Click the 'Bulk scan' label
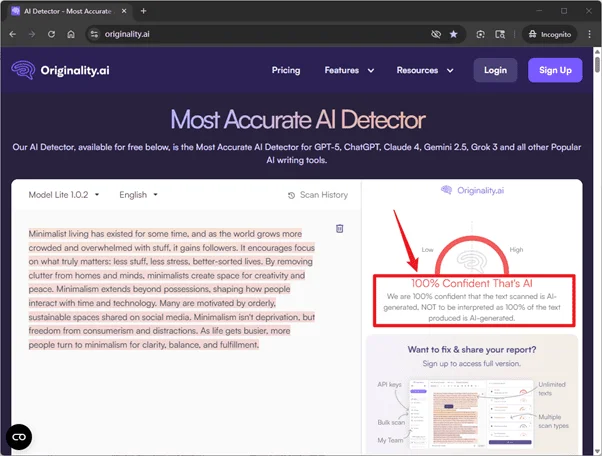 391,422
